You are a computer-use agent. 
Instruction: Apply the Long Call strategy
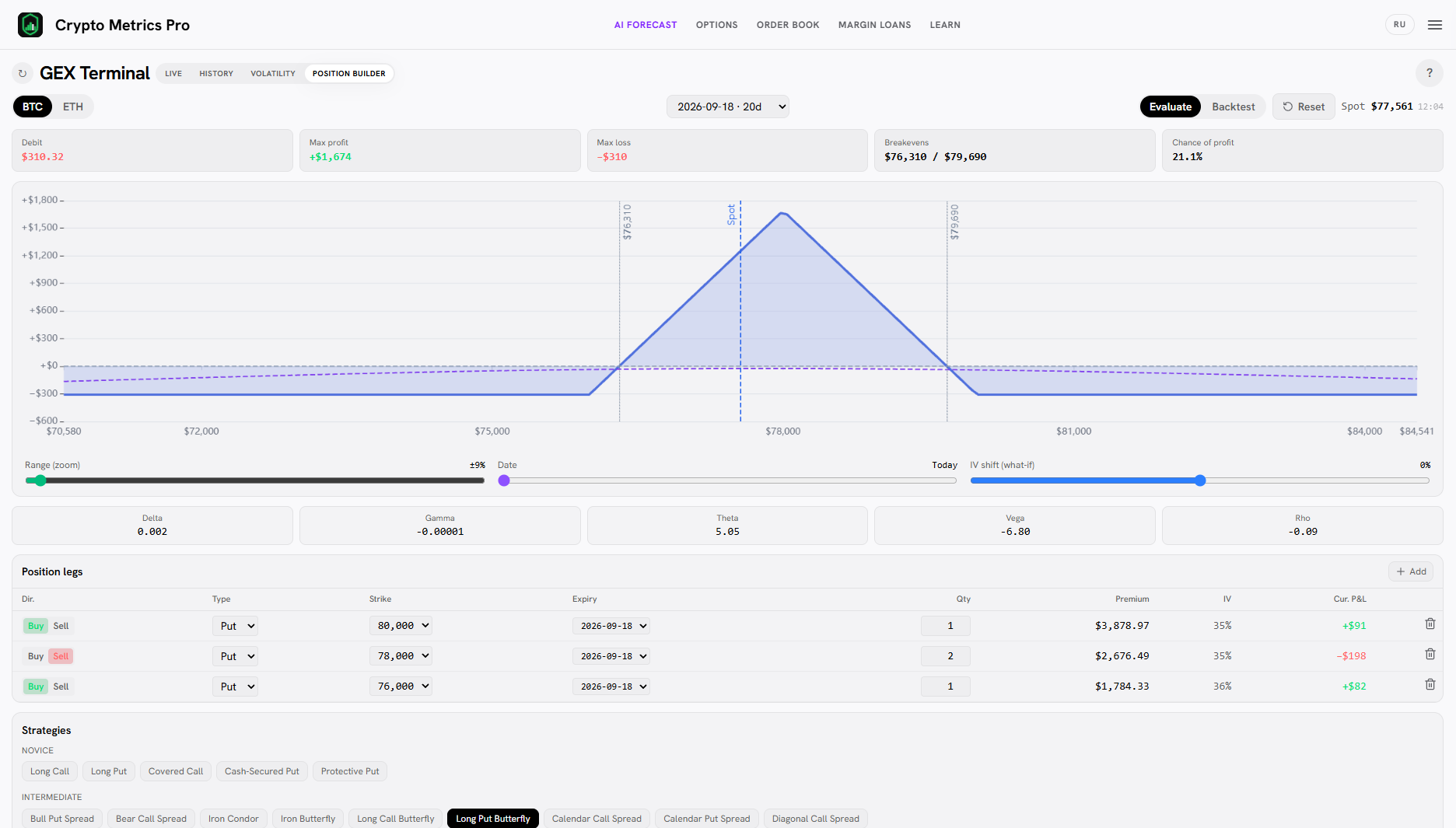(50, 771)
